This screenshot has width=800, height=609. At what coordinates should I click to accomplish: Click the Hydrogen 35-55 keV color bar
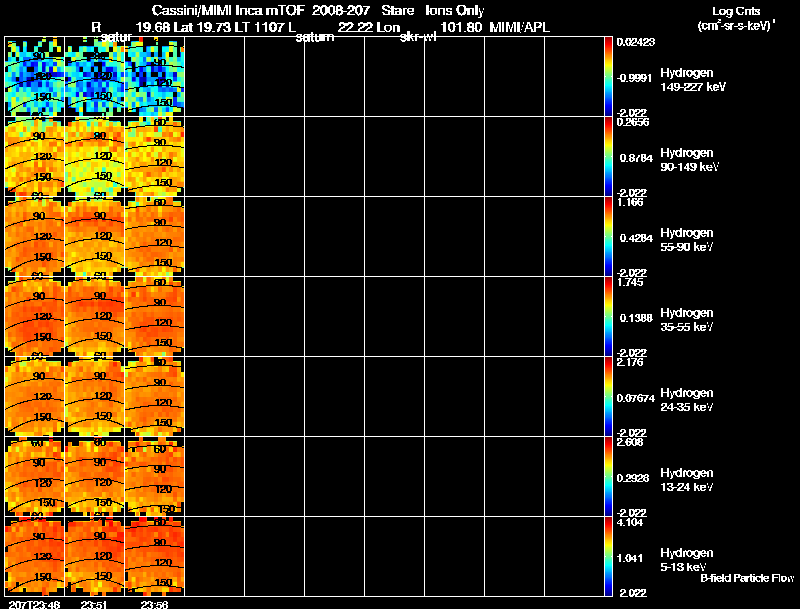click(609, 316)
